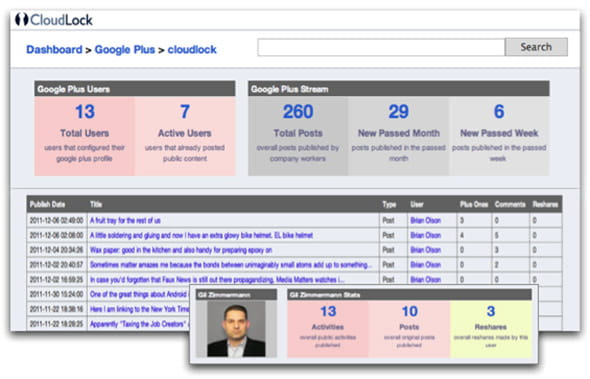Sort by the Reshares column header
The image size is (590, 379).
pos(545,204)
